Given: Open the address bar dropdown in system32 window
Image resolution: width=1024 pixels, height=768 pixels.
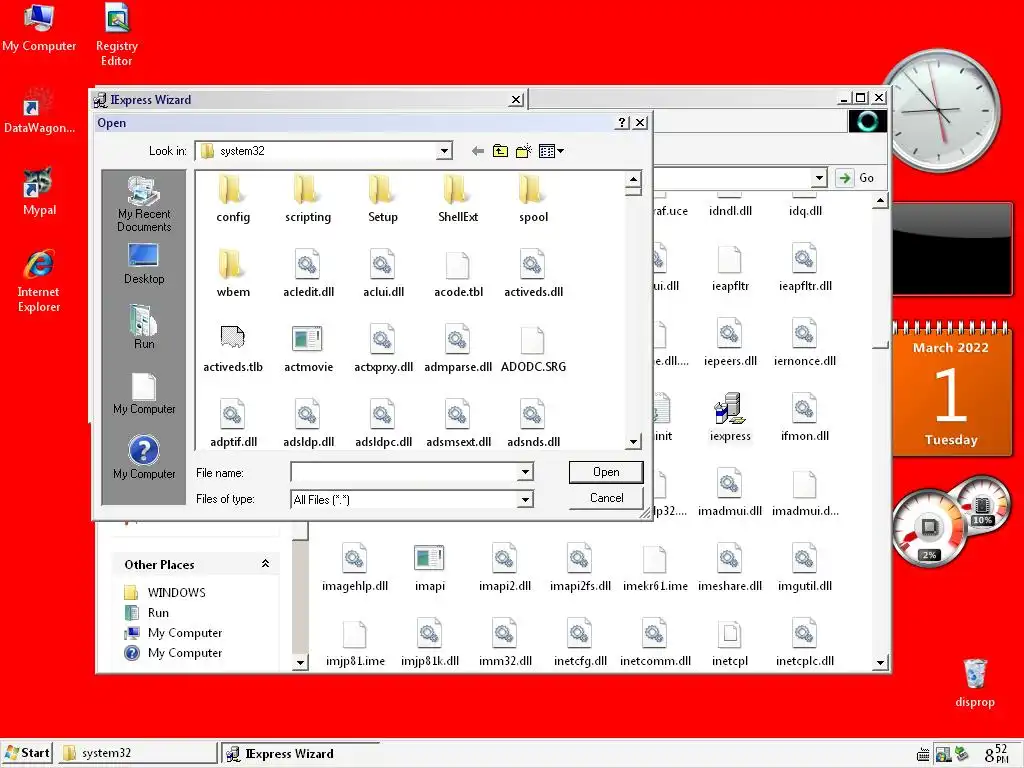Looking at the screenshot, I should (x=819, y=178).
